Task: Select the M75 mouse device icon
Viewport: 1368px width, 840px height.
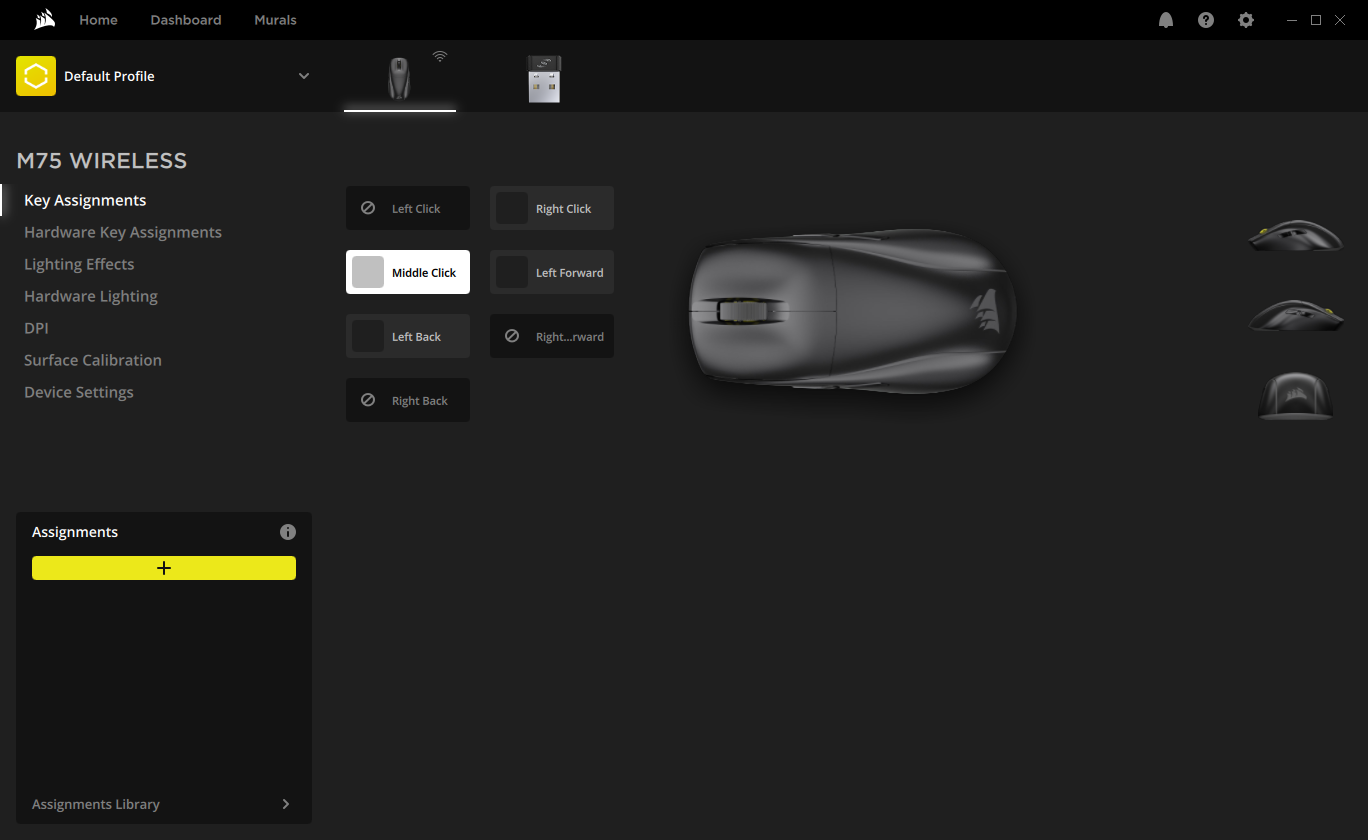Action: point(400,78)
